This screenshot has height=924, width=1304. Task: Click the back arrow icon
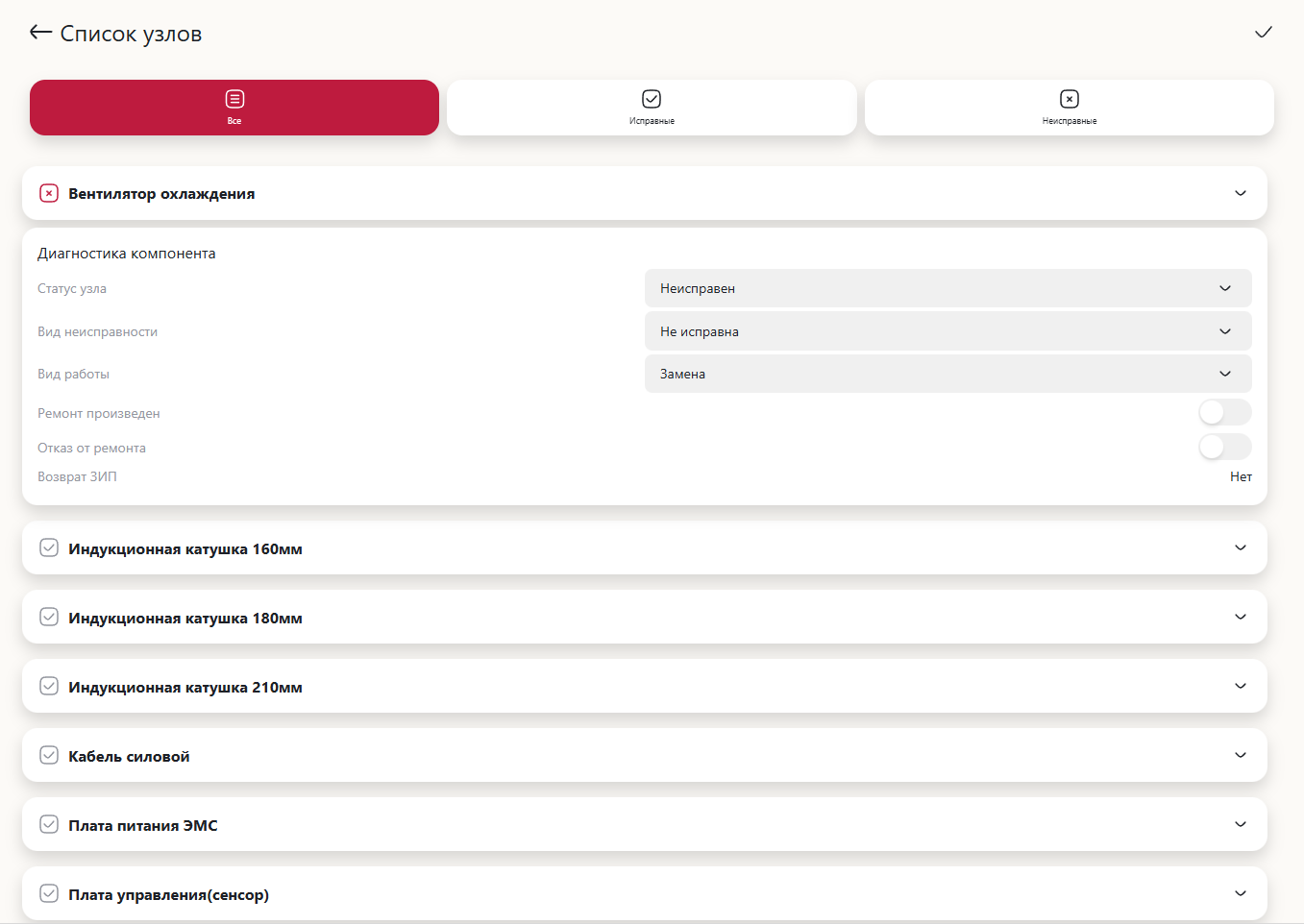(x=40, y=33)
